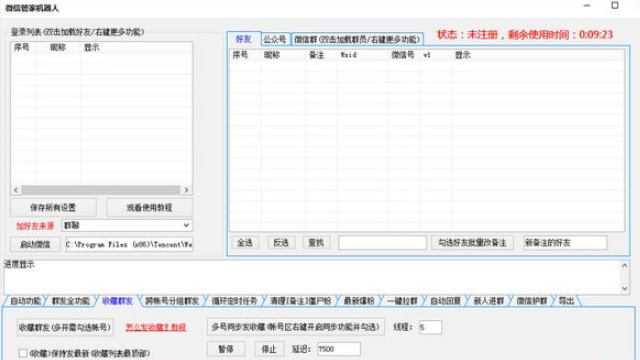The width and height of the screenshot is (640, 360).
Task: Click the up arrow in 进度显示 scrollbar
Action: pos(624,266)
